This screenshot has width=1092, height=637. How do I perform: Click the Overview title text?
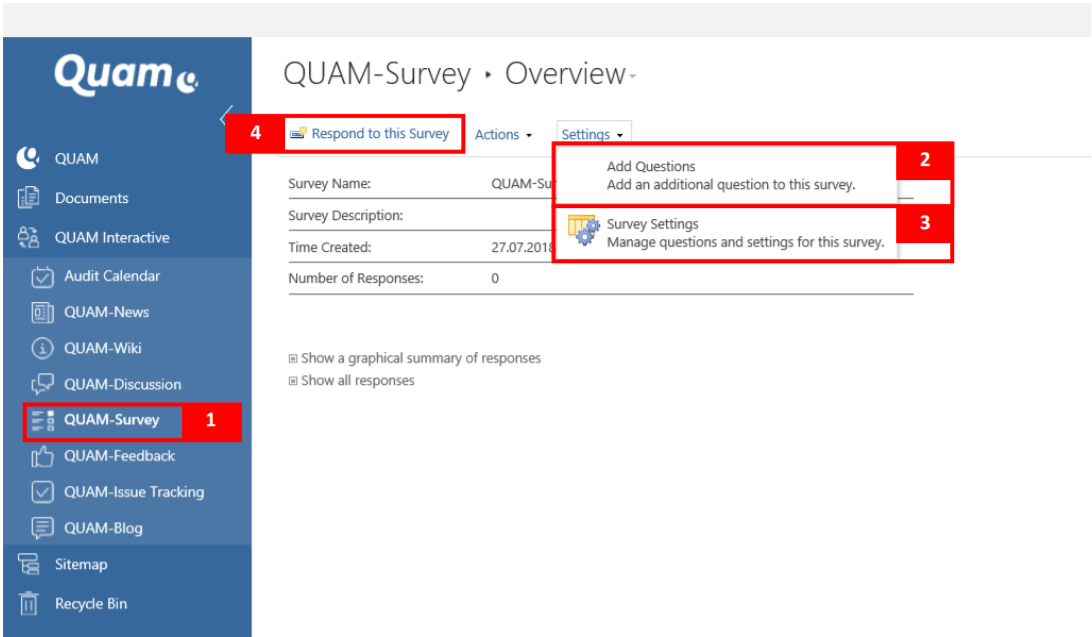(566, 74)
